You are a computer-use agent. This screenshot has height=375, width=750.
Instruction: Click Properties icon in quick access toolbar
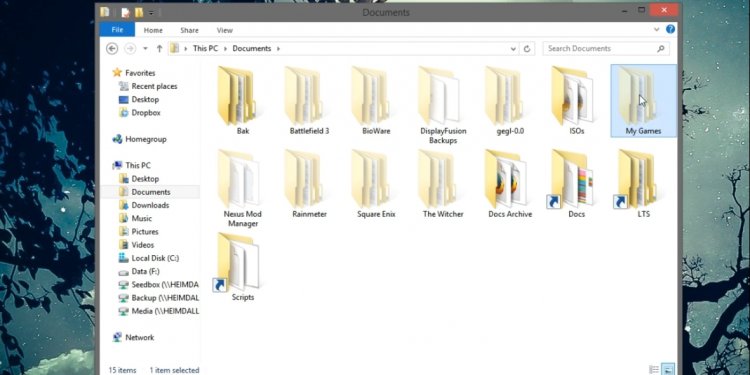[x=125, y=12]
